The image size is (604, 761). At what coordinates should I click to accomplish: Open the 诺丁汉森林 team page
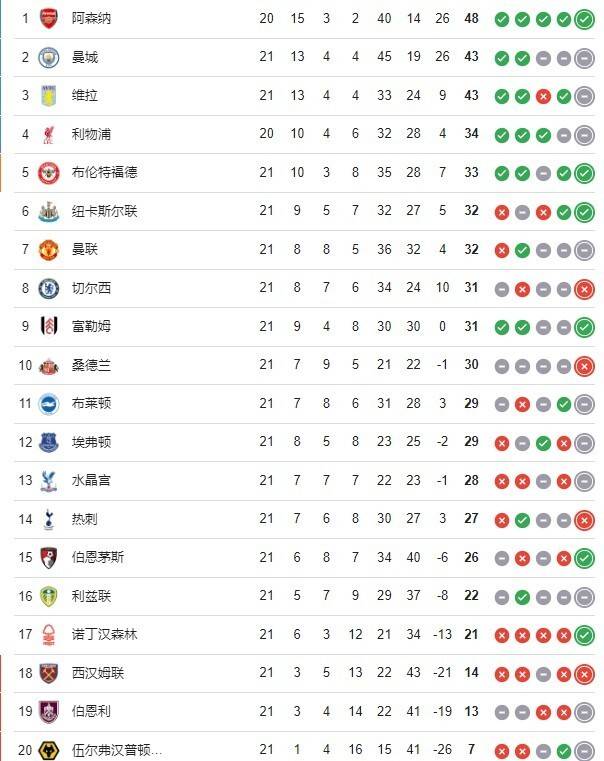[x=105, y=635]
